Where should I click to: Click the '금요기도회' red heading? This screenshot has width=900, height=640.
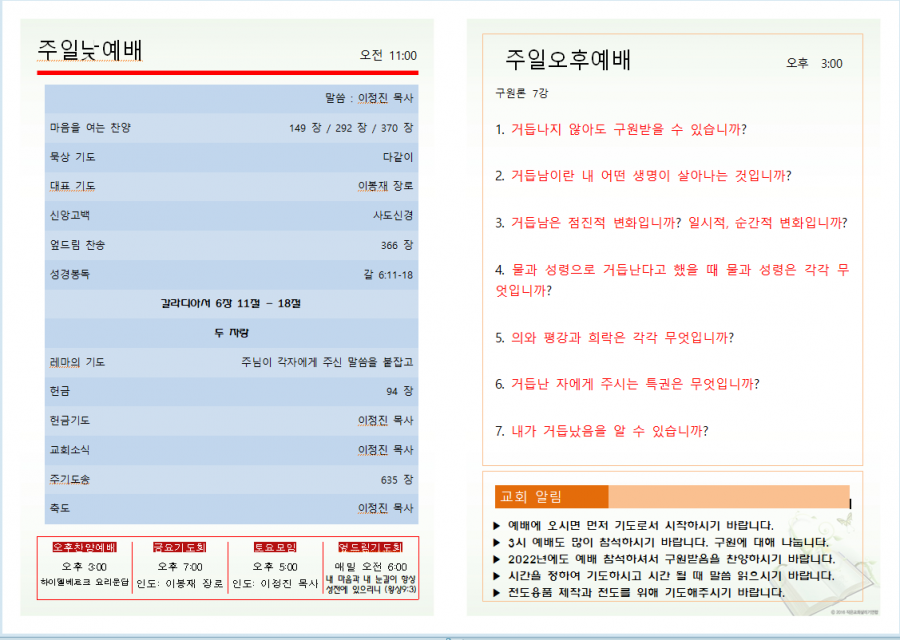180,547
